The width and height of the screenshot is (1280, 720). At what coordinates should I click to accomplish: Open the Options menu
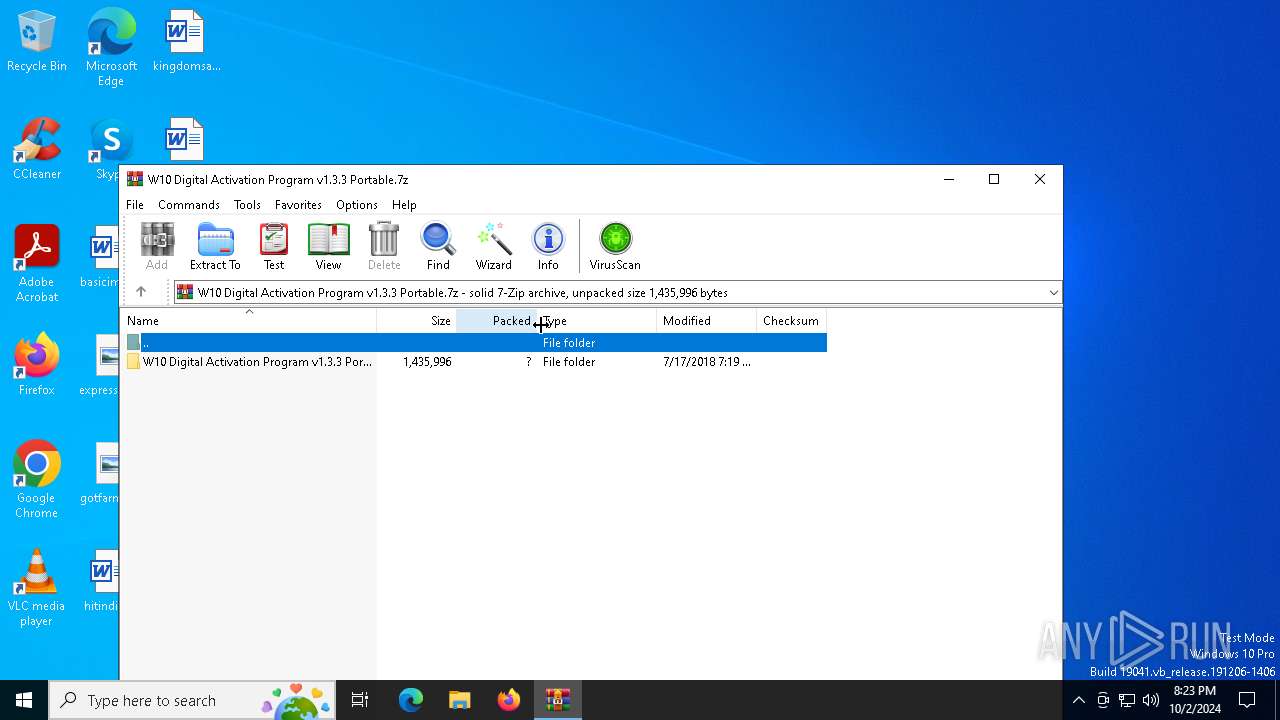pyautogui.click(x=357, y=204)
